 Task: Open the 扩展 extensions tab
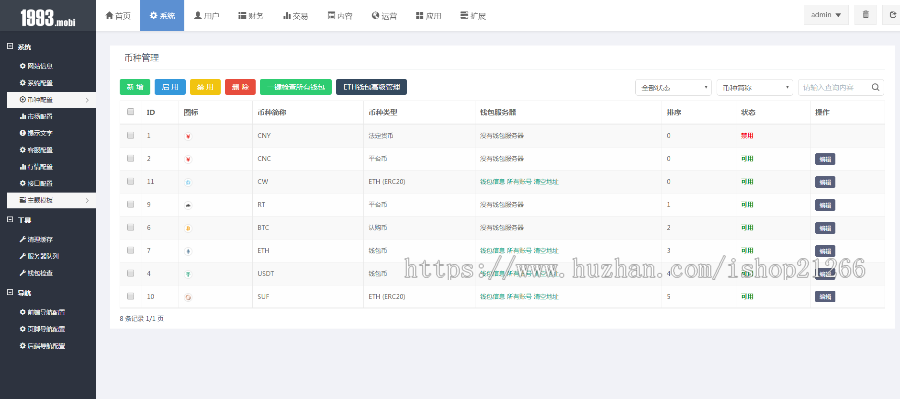pos(473,16)
